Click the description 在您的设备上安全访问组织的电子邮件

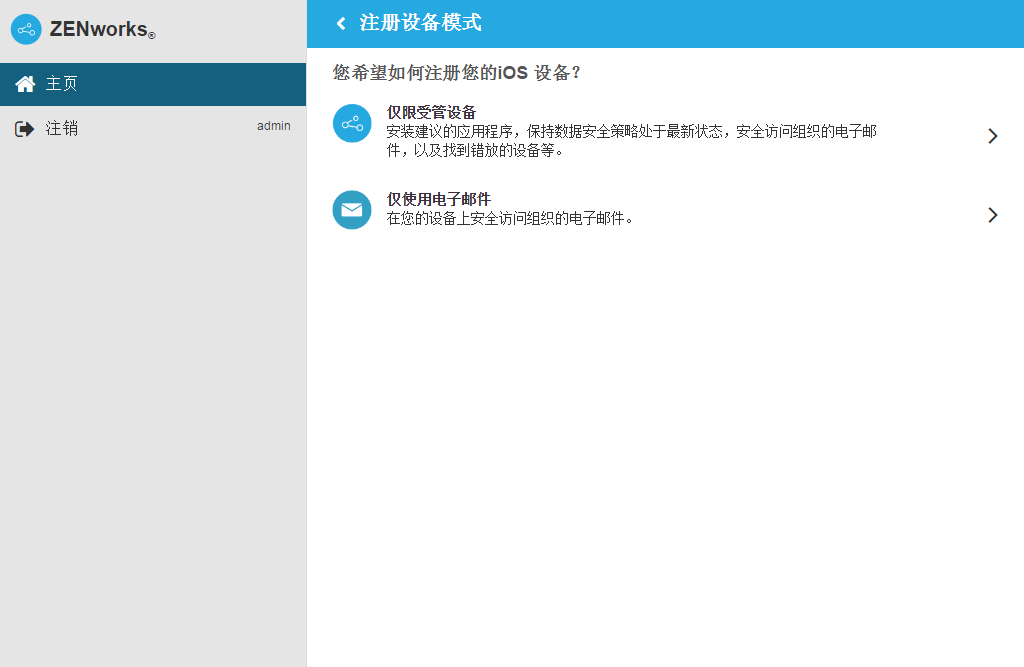point(509,218)
